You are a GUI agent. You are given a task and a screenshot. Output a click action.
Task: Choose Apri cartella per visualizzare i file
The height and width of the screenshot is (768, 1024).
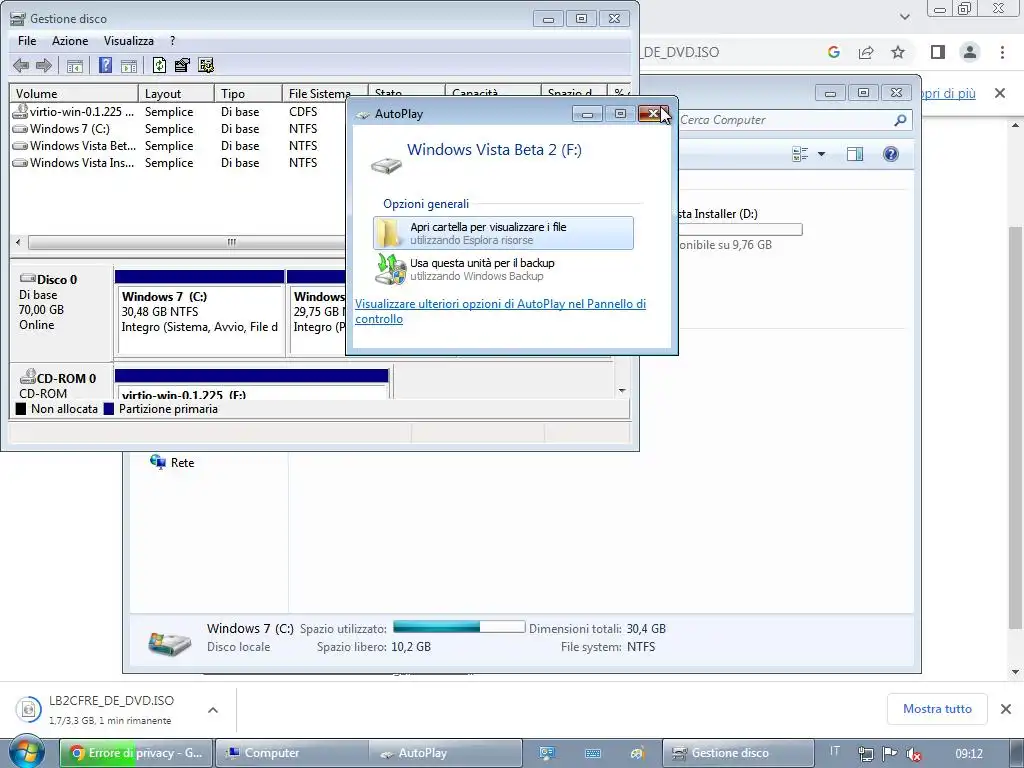504,233
